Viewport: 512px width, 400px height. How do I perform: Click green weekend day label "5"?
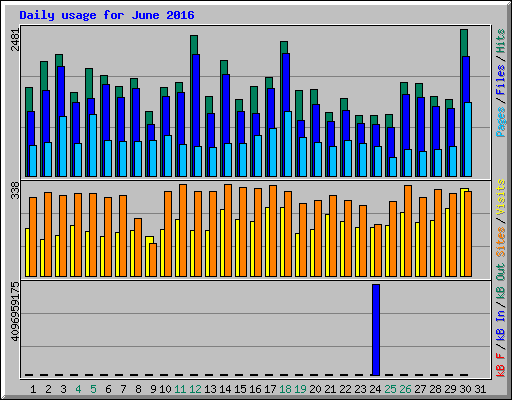93,389
